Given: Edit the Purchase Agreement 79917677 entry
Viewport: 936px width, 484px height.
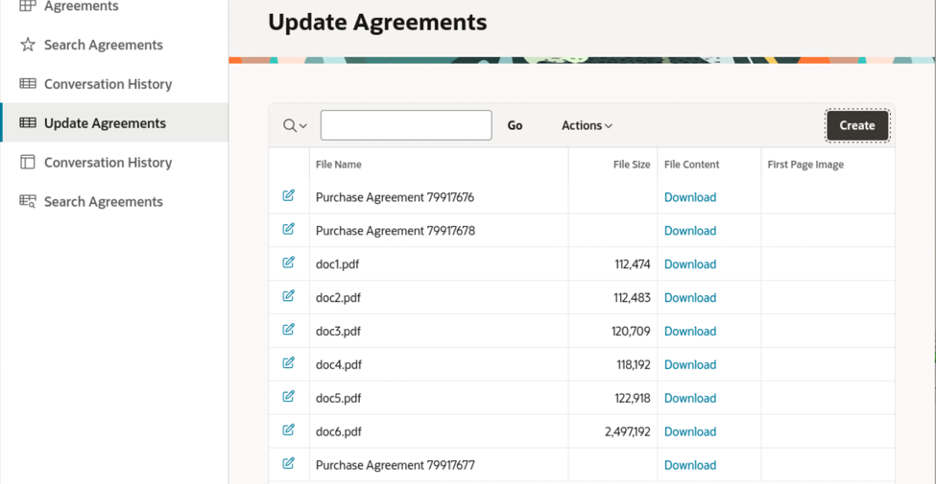Looking at the screenshot, I should (288, 464).
